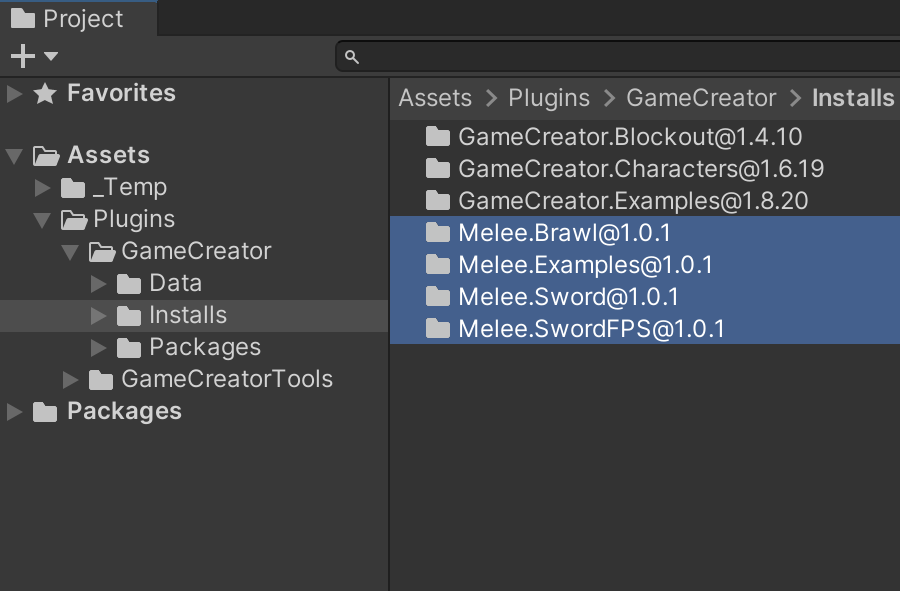
Task: Expand the GameCreatorTools folder
Action: click(70, 380)
